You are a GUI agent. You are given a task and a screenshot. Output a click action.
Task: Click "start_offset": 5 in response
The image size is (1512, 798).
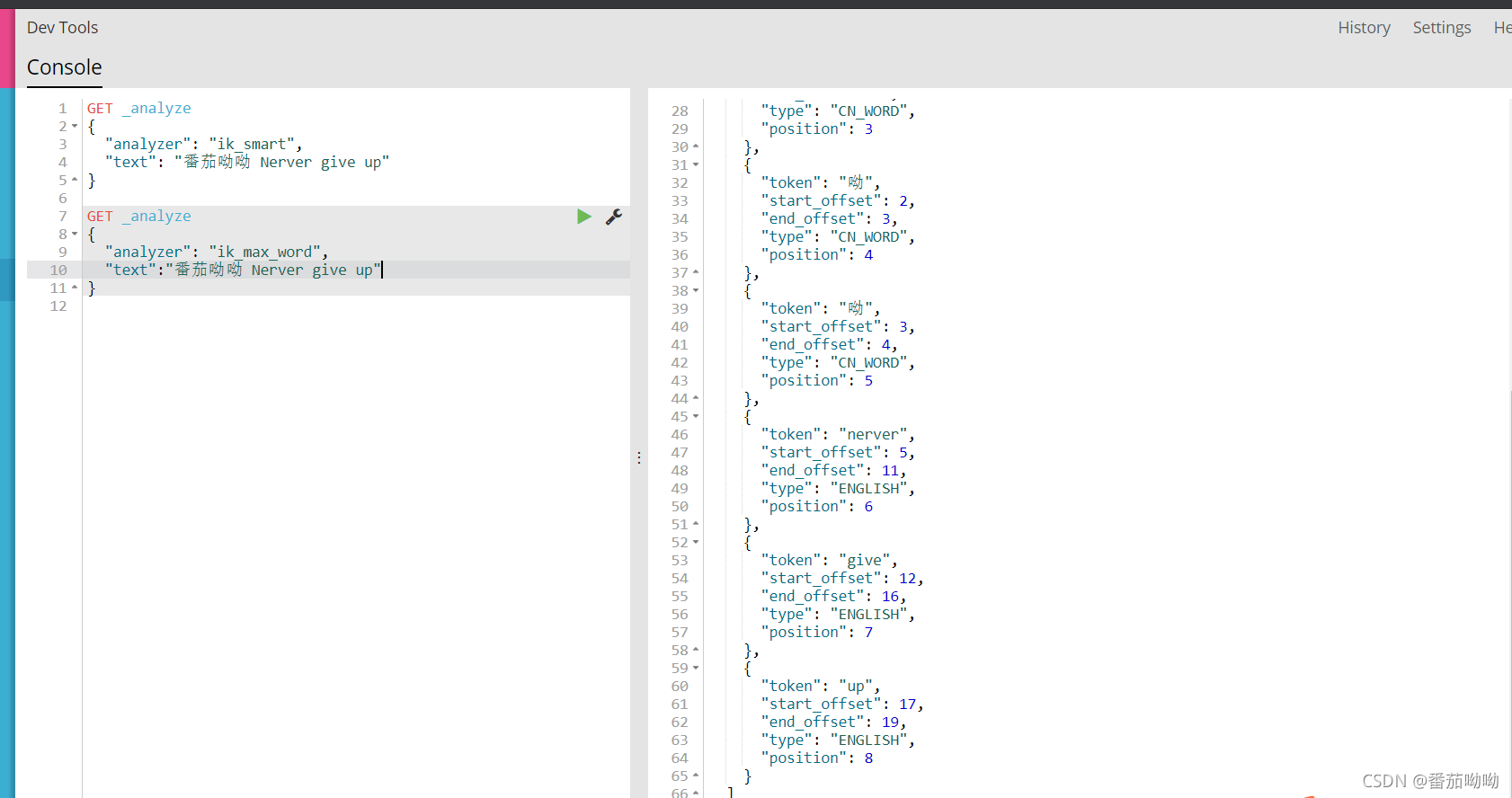coord(838,453)
